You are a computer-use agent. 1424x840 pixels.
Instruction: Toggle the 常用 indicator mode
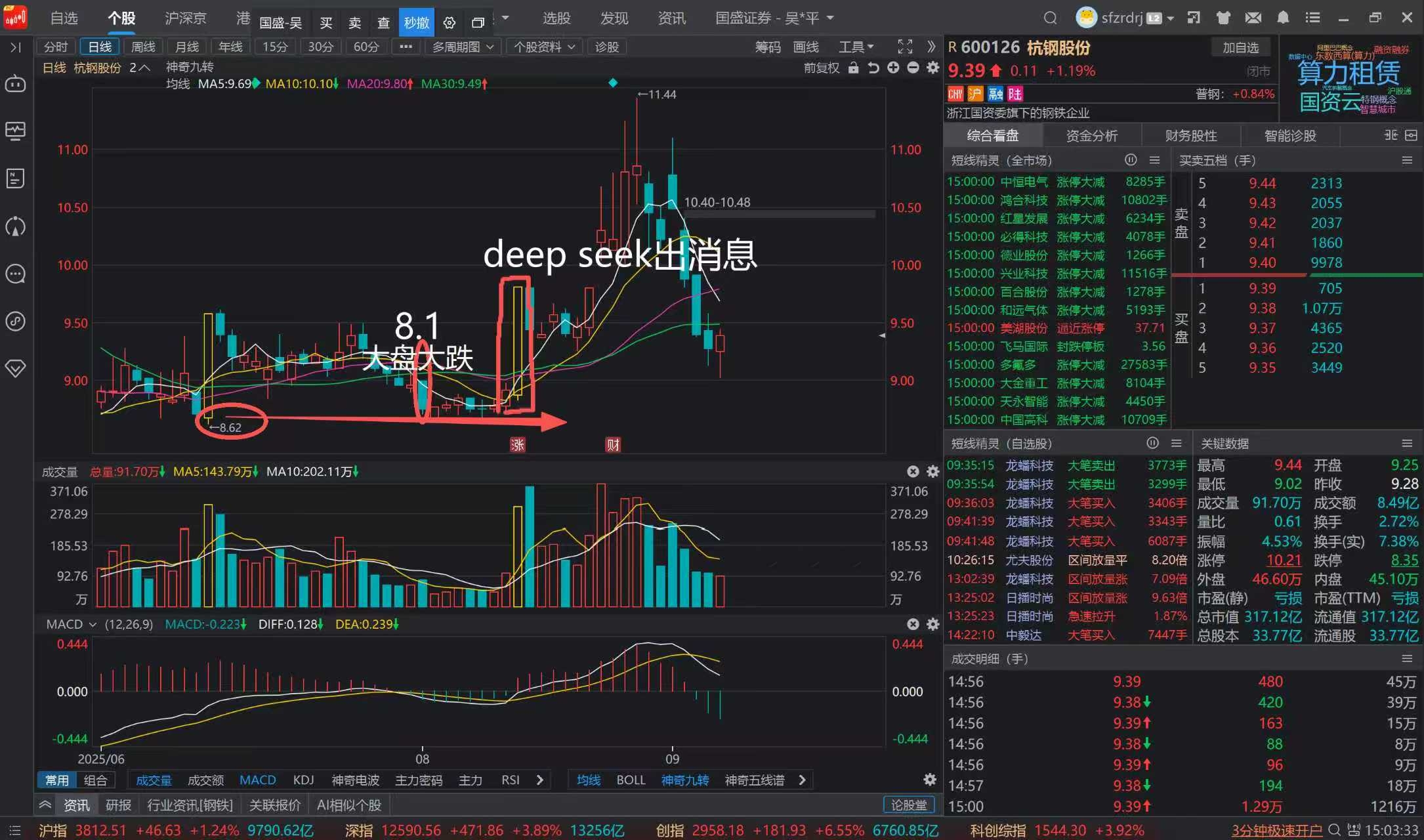pos(57,780)
